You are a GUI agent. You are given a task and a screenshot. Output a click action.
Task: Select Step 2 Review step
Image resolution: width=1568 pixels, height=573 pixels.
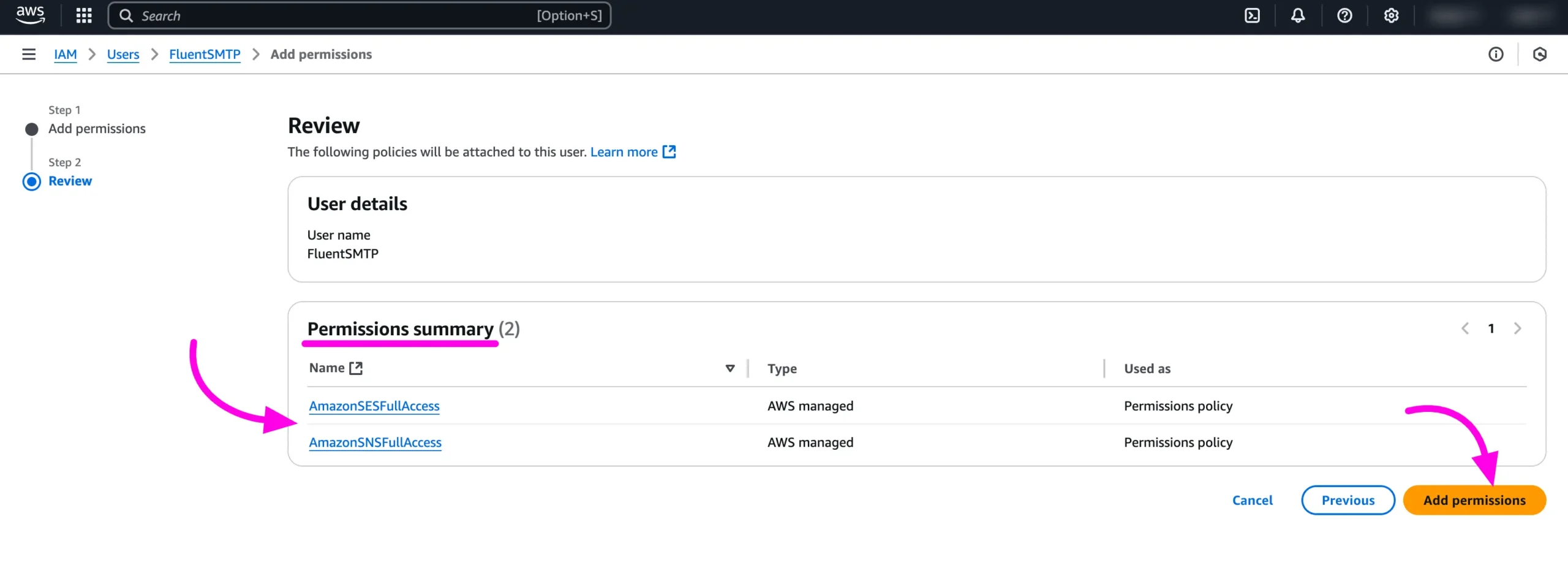[x=70, y=181]
